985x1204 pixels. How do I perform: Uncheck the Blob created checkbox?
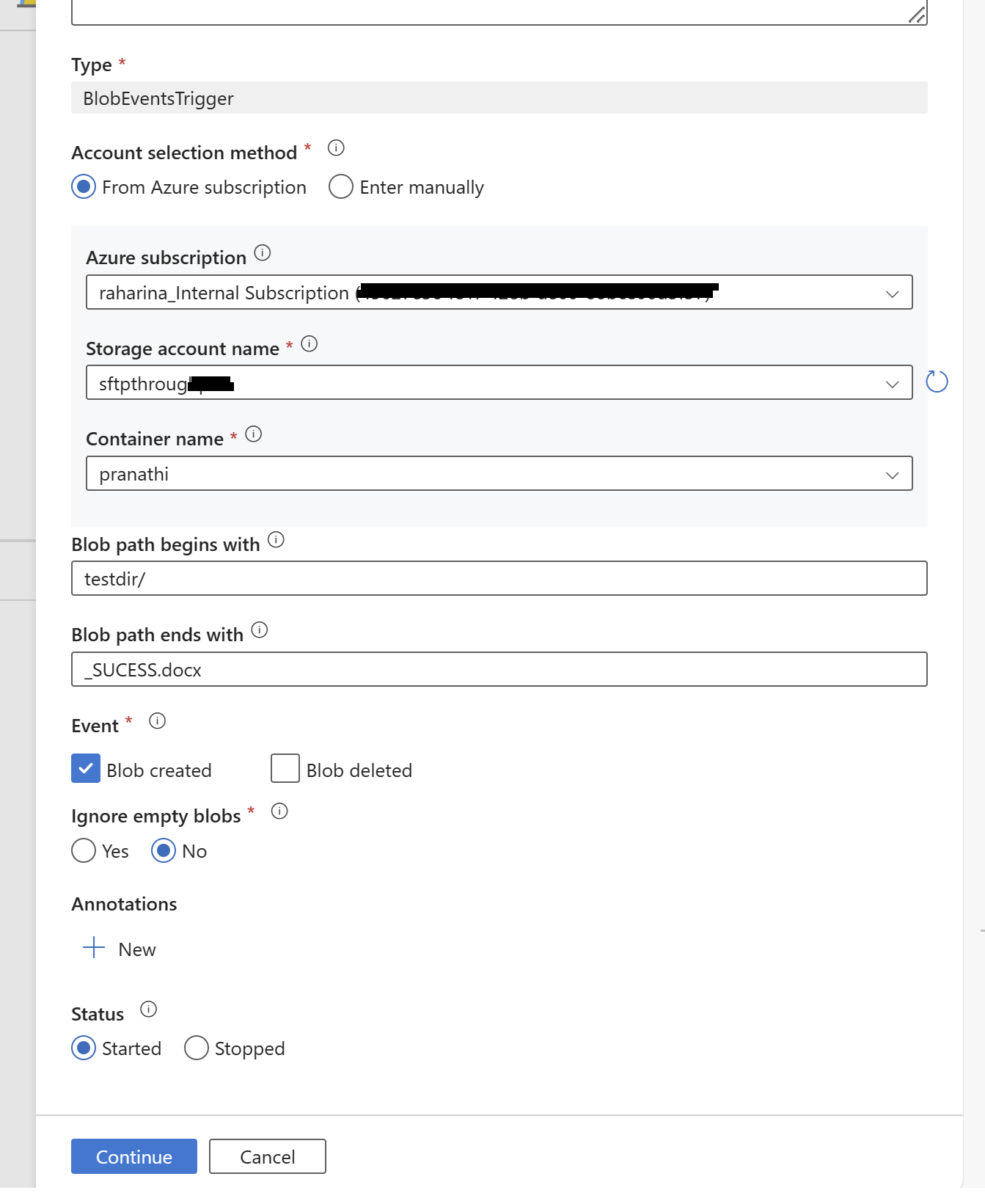86,768
